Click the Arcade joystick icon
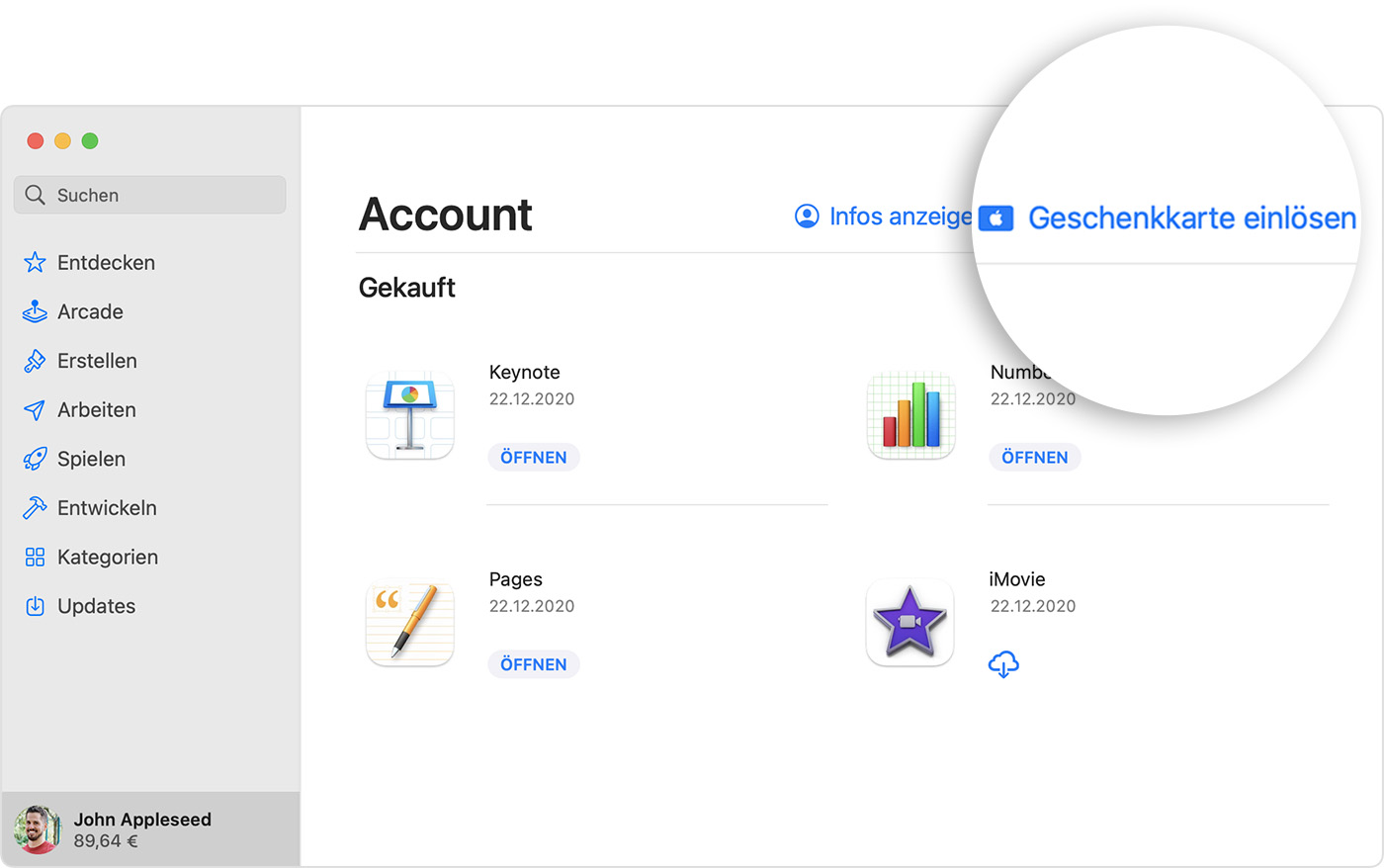Image resolution: width=1384 pixels, height=868 pixels. (x=35, y=311)
